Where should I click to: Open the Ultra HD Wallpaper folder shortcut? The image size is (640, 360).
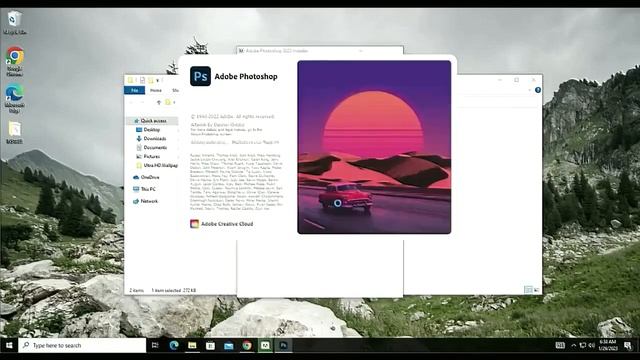pyautogui.click(x=158, y=165)
